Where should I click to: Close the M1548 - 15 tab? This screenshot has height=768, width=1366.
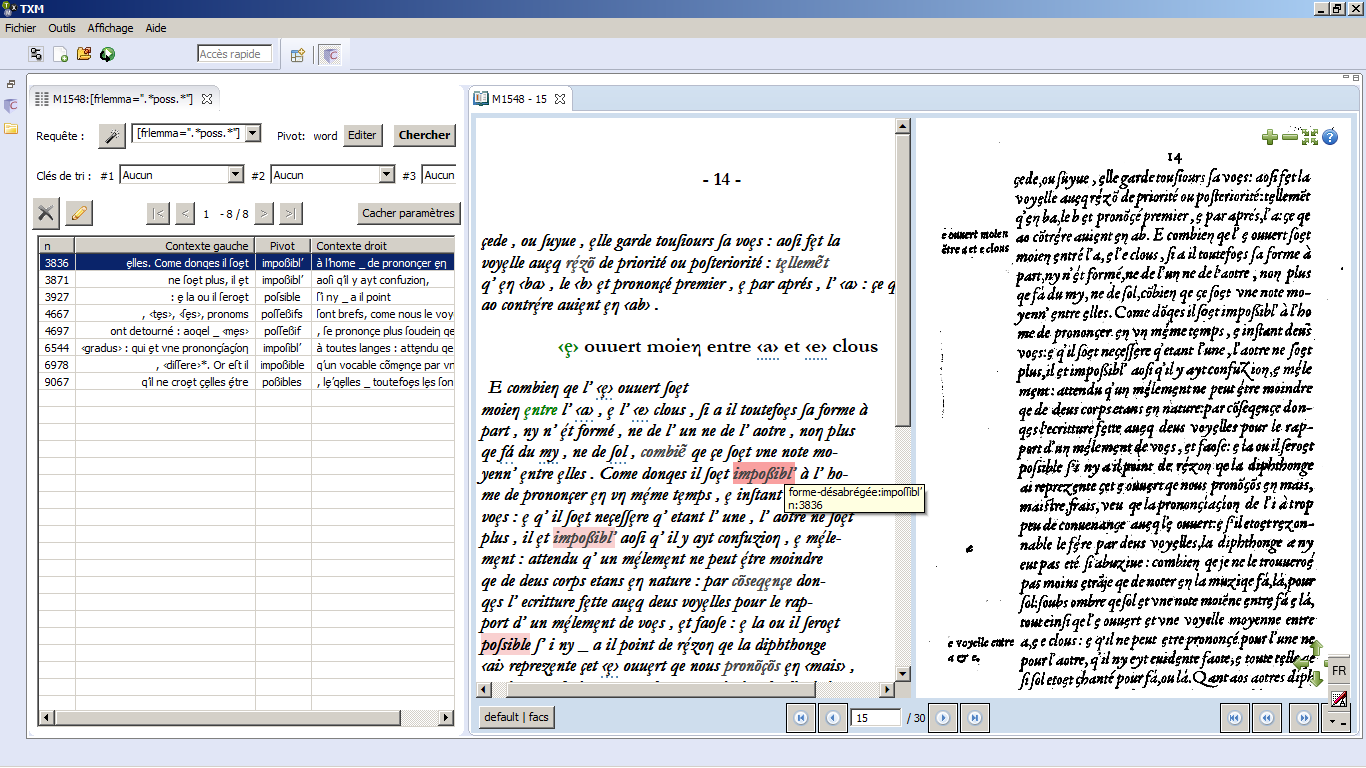point(560,99)
